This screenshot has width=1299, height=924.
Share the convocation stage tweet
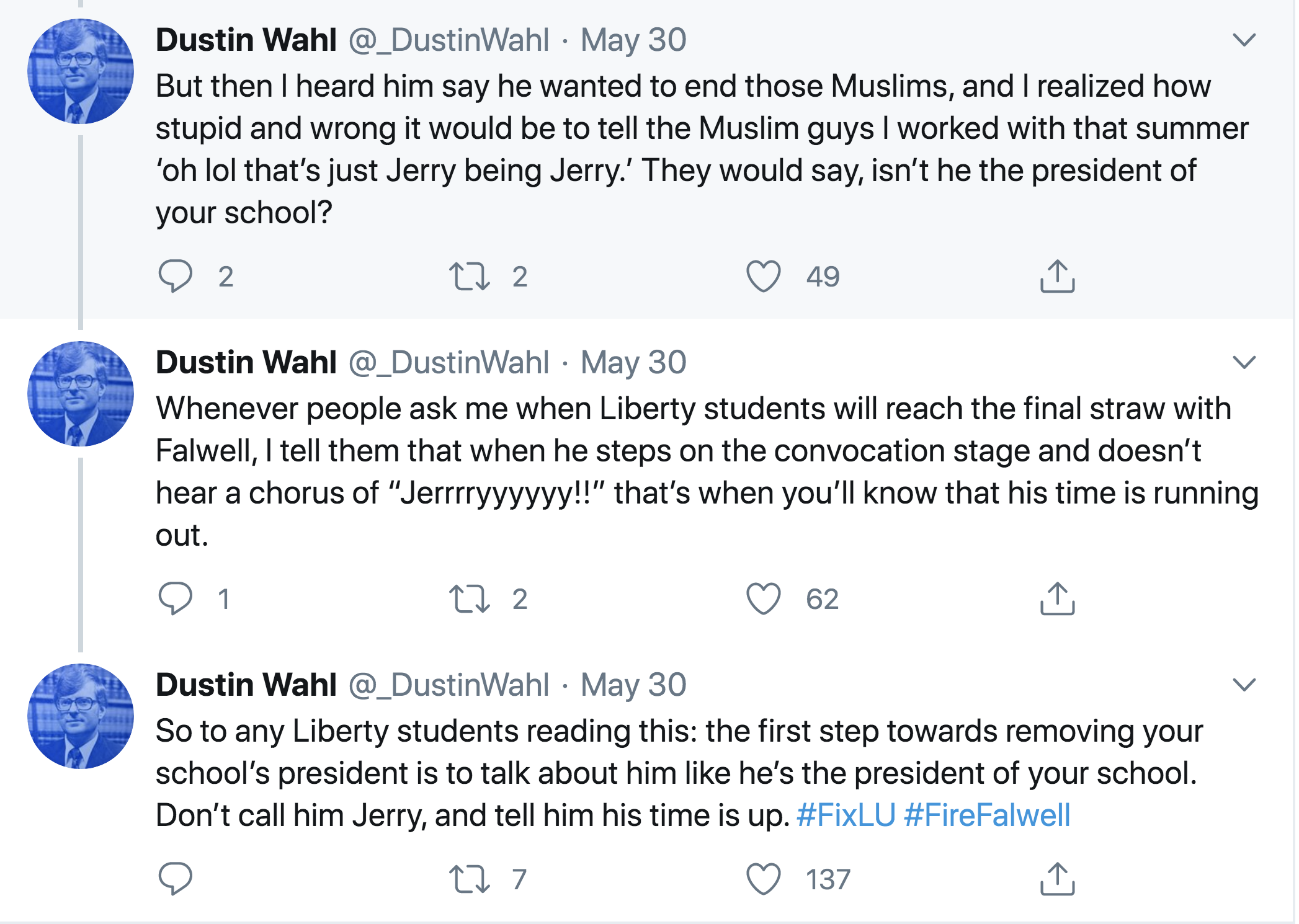1057,598
